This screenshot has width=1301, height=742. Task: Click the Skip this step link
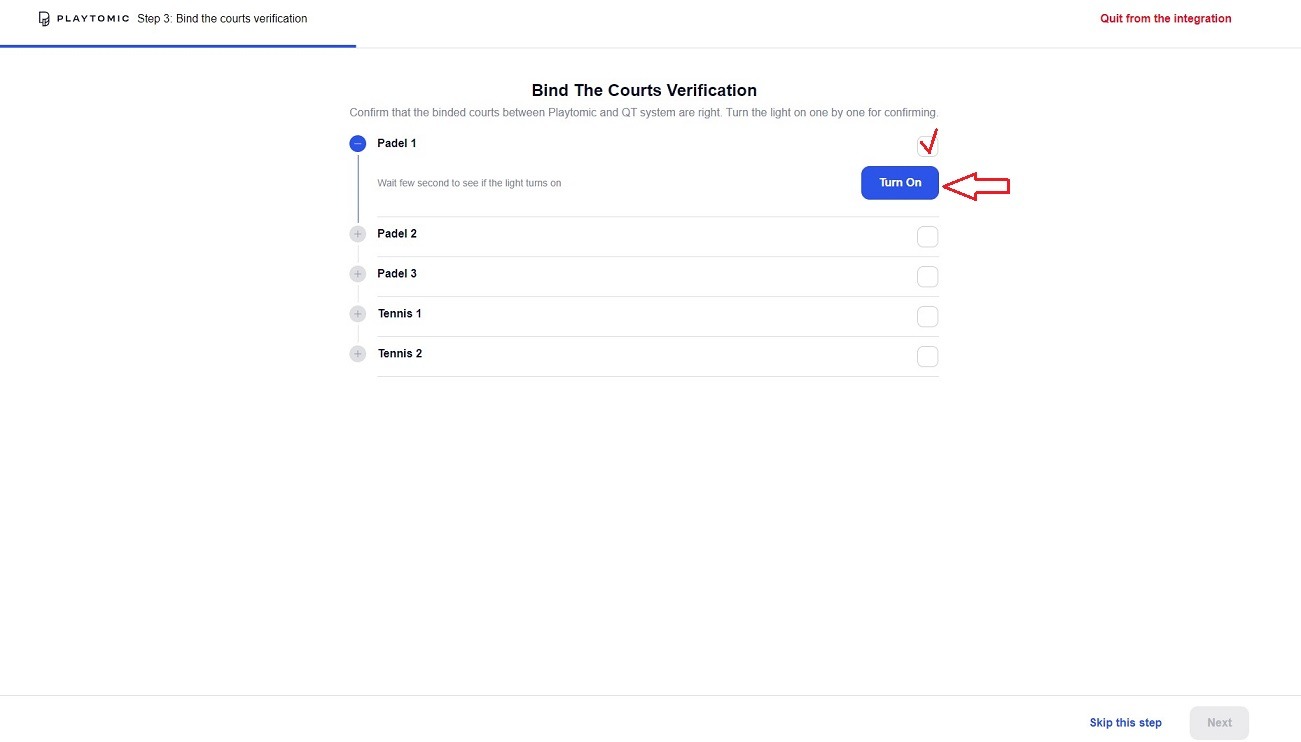click(x=1125, y=723)
